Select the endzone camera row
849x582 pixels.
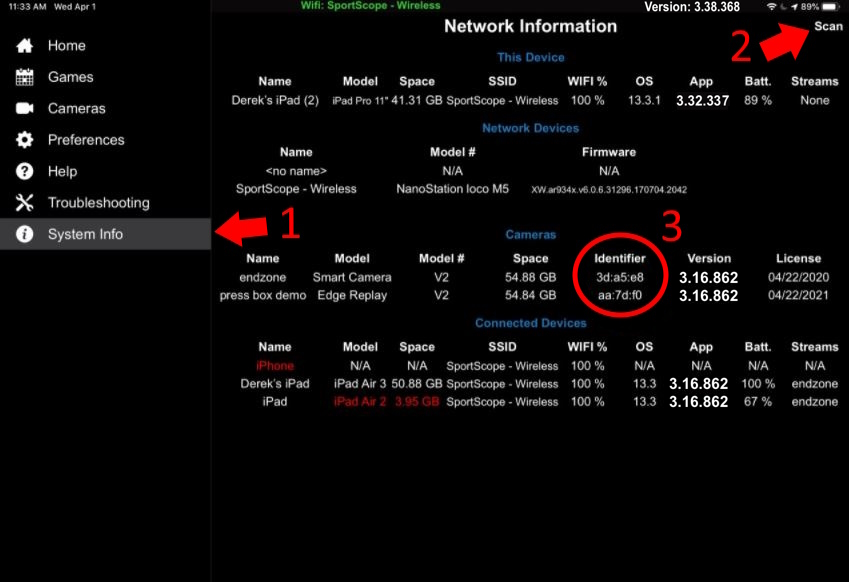(x=263, y=277)
